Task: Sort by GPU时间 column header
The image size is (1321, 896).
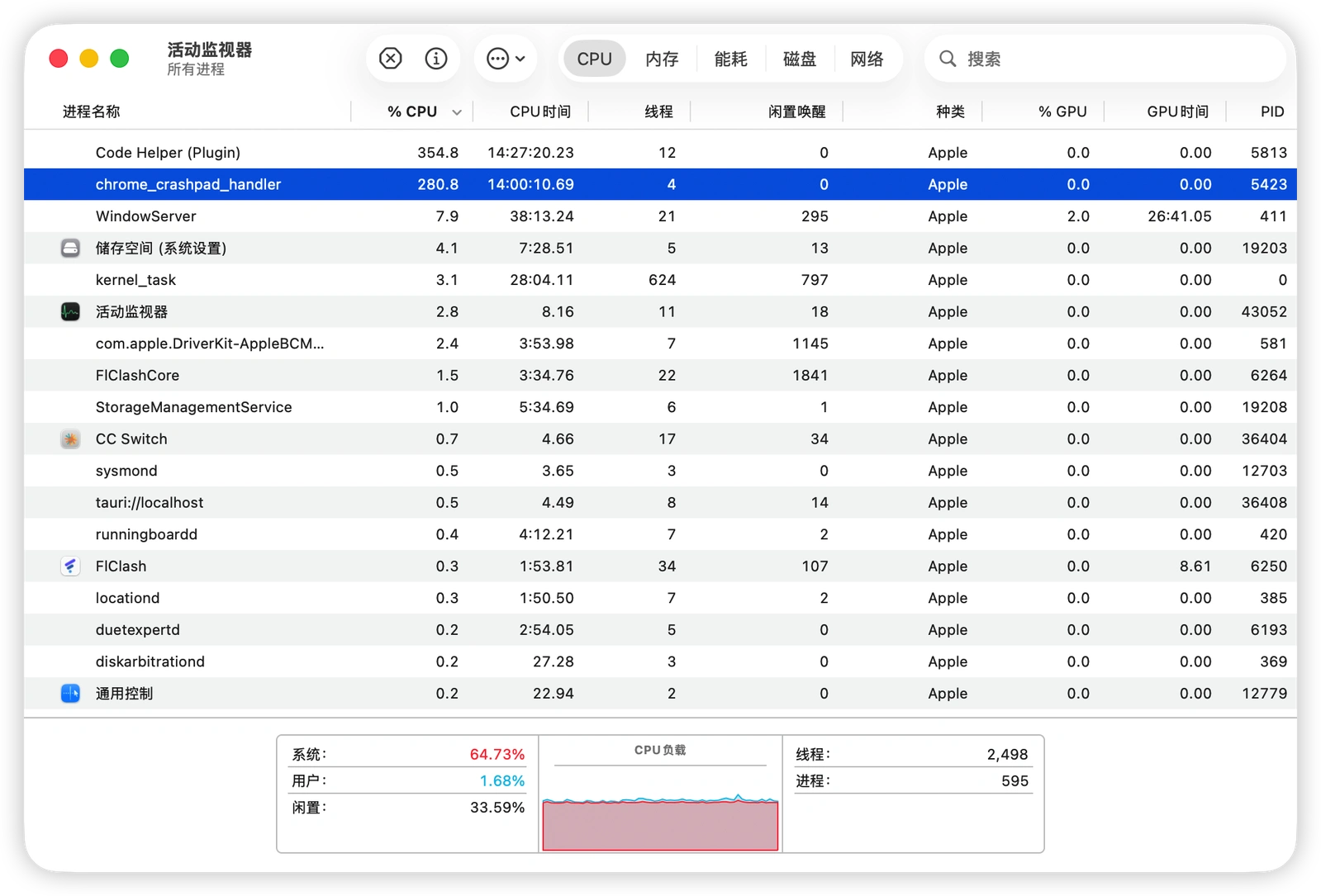Action: [1177, 111]
